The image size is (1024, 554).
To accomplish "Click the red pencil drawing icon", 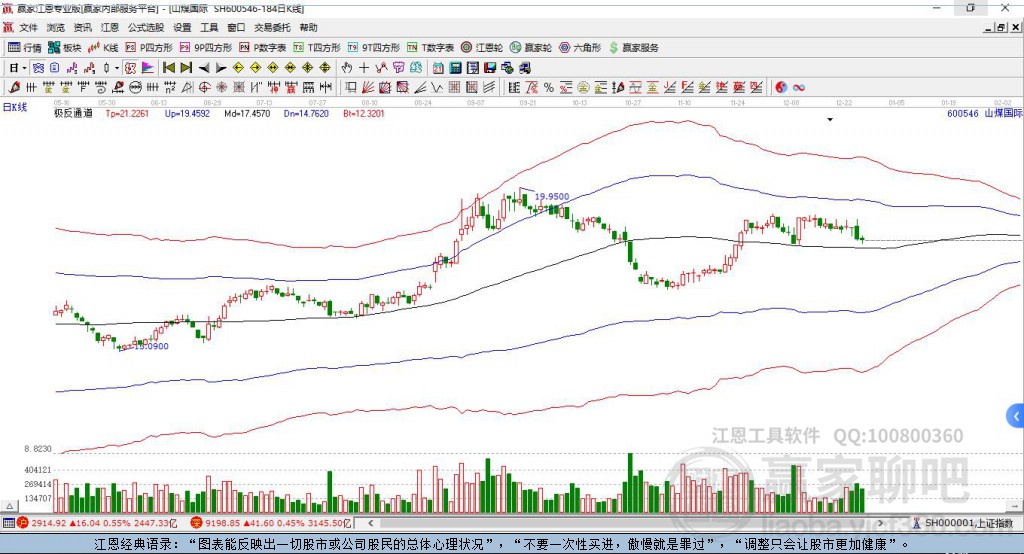I will [x=14, y=87].
